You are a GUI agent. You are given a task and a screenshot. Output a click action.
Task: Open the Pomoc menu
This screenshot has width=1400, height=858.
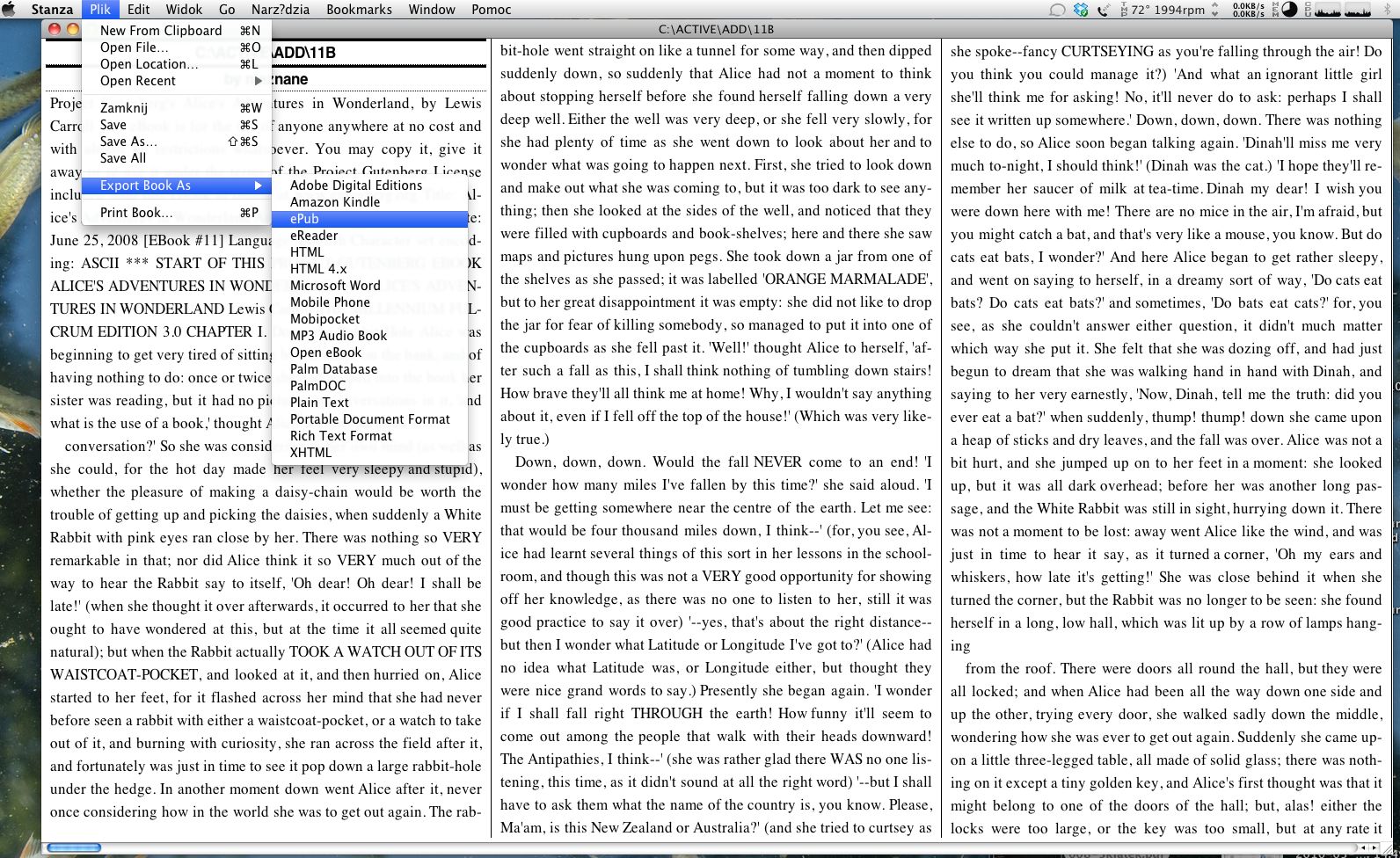pos(491,10)
